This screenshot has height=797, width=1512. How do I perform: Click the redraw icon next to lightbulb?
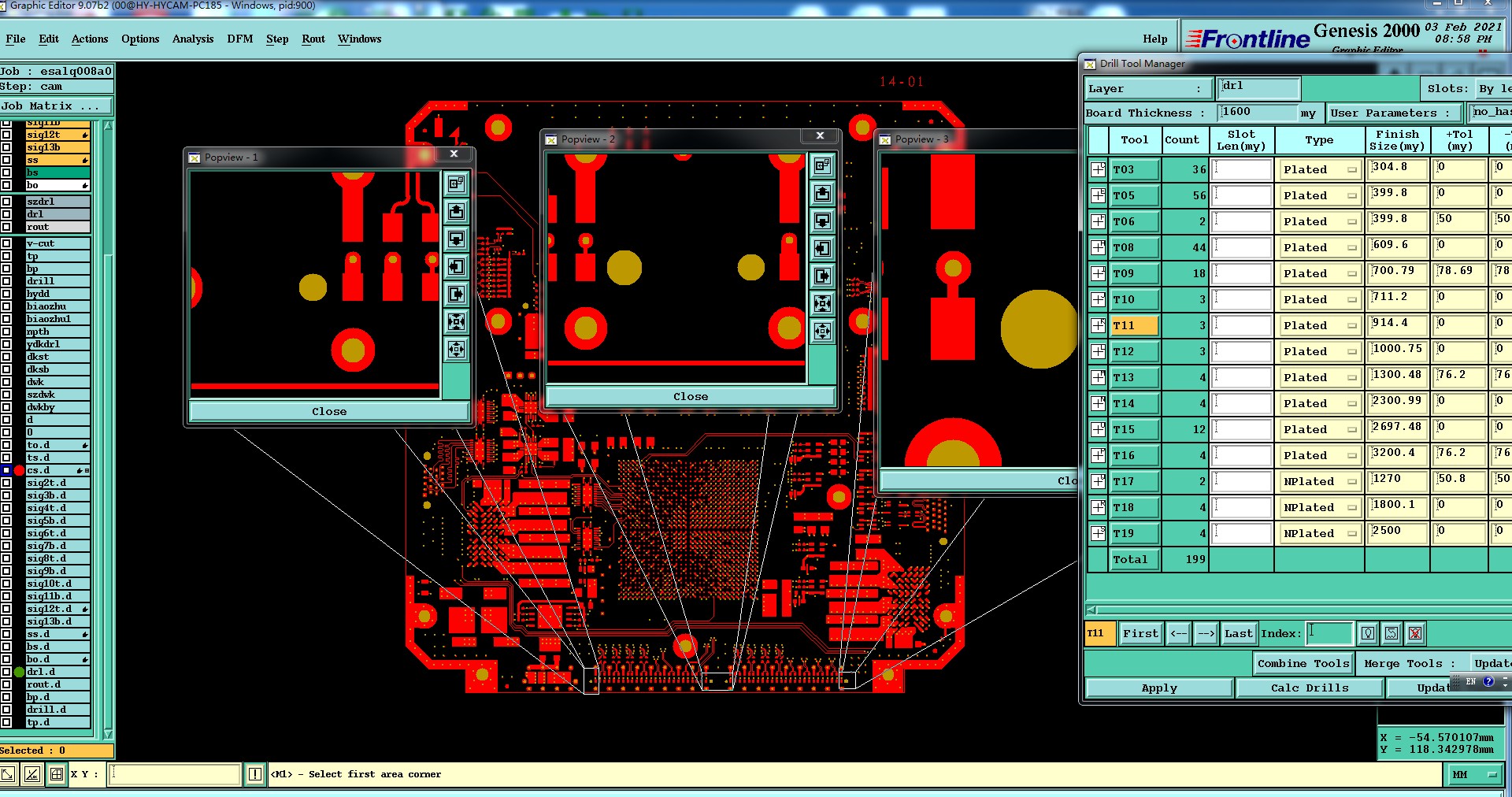(1392, 633)
